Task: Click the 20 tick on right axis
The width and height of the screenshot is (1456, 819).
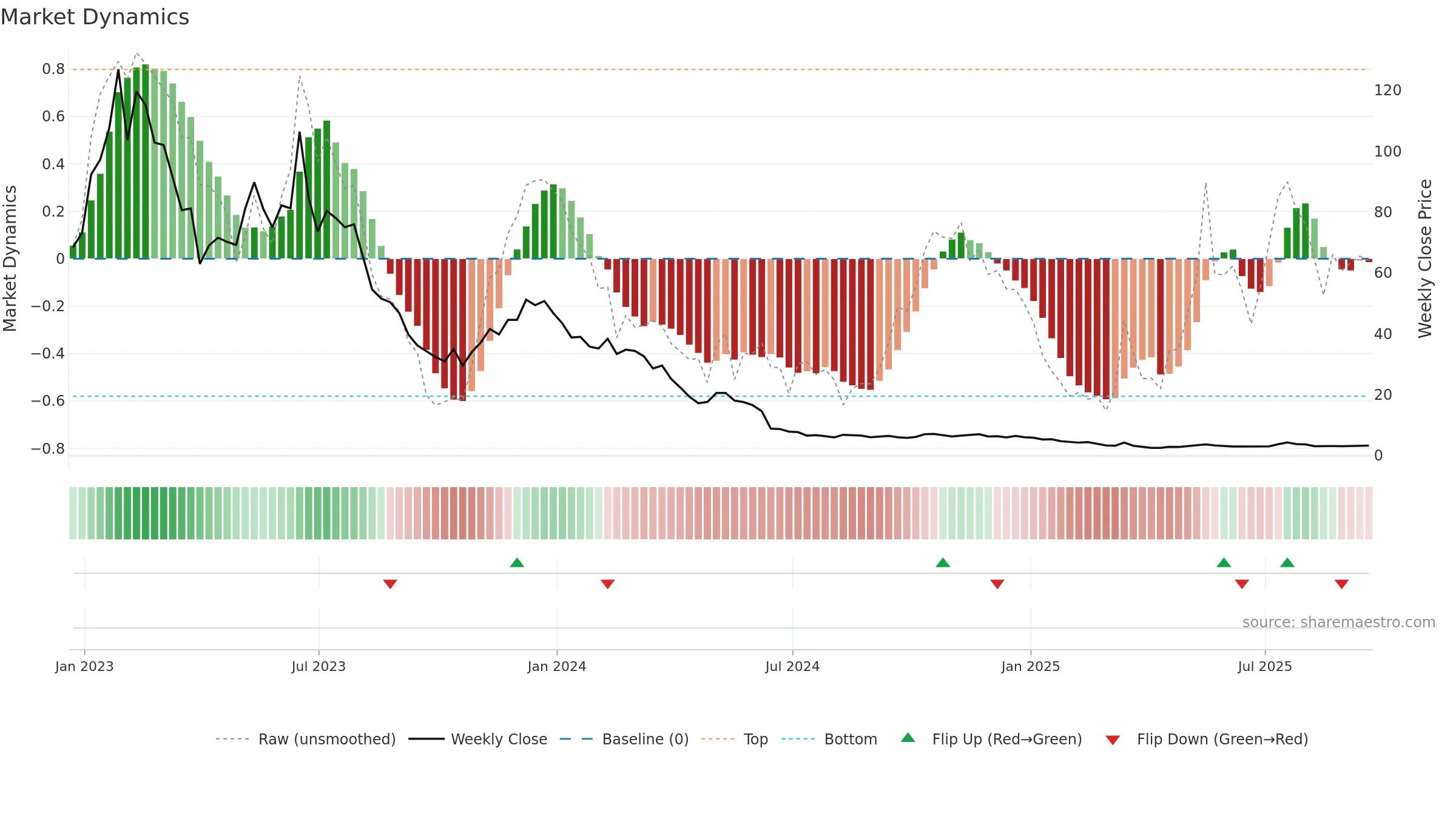Action: pos(1383,394)
